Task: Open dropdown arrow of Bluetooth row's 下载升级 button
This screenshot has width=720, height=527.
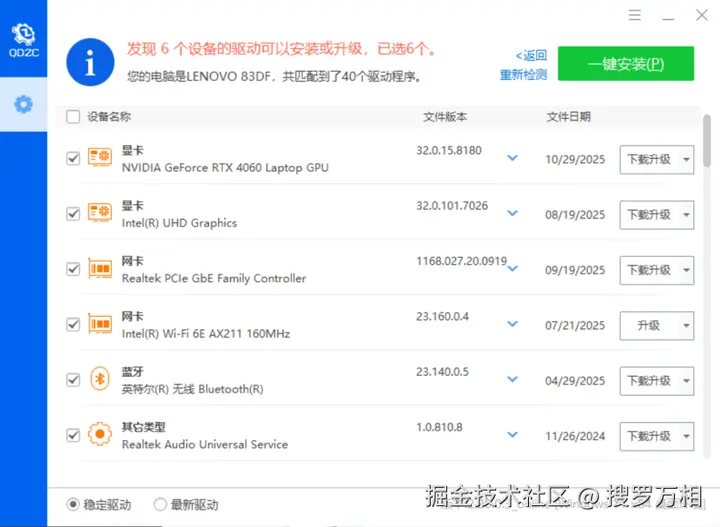Action: pos(686,381)
